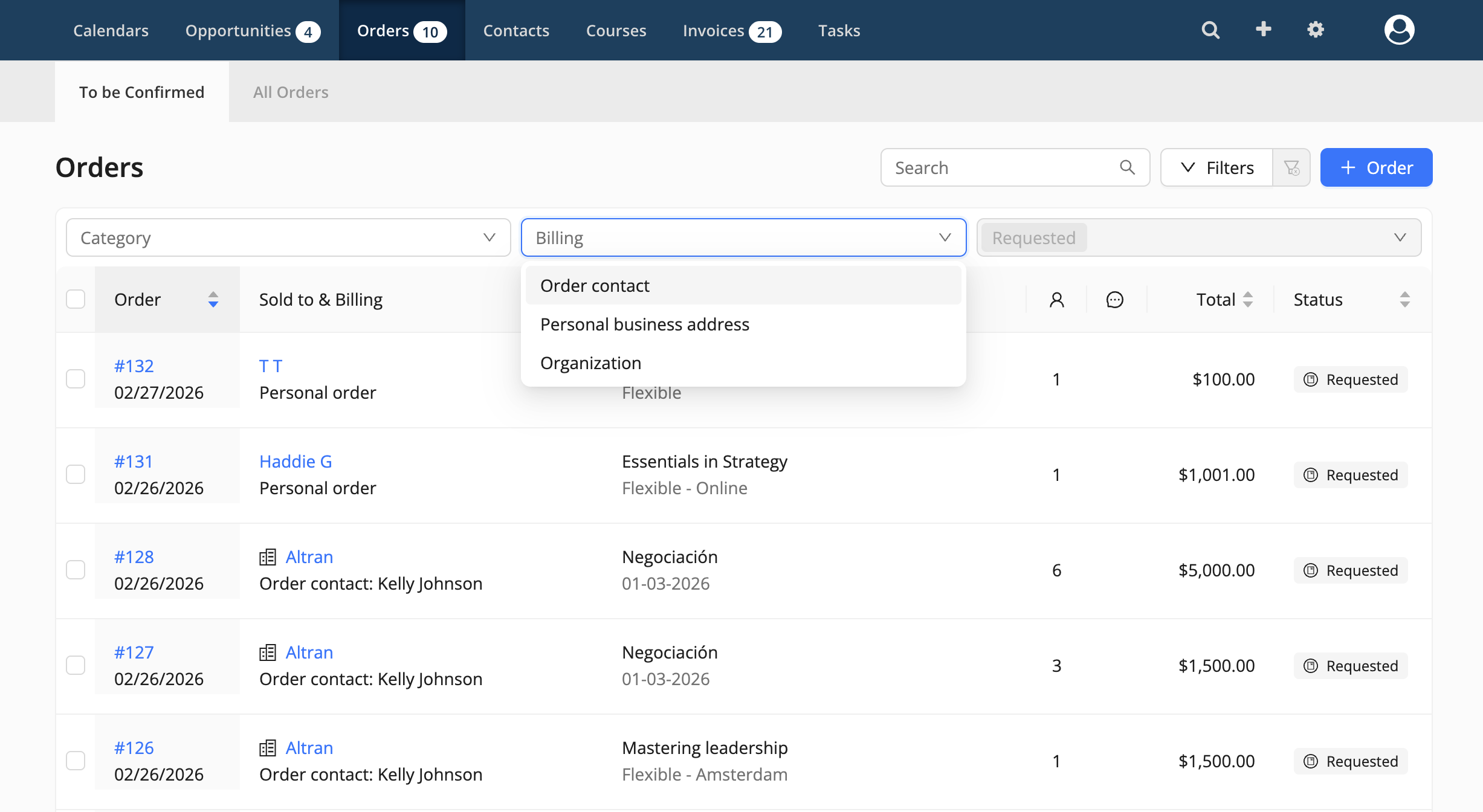
Task: Toggle the select-all orders checkbox
Action: point(76,299)
